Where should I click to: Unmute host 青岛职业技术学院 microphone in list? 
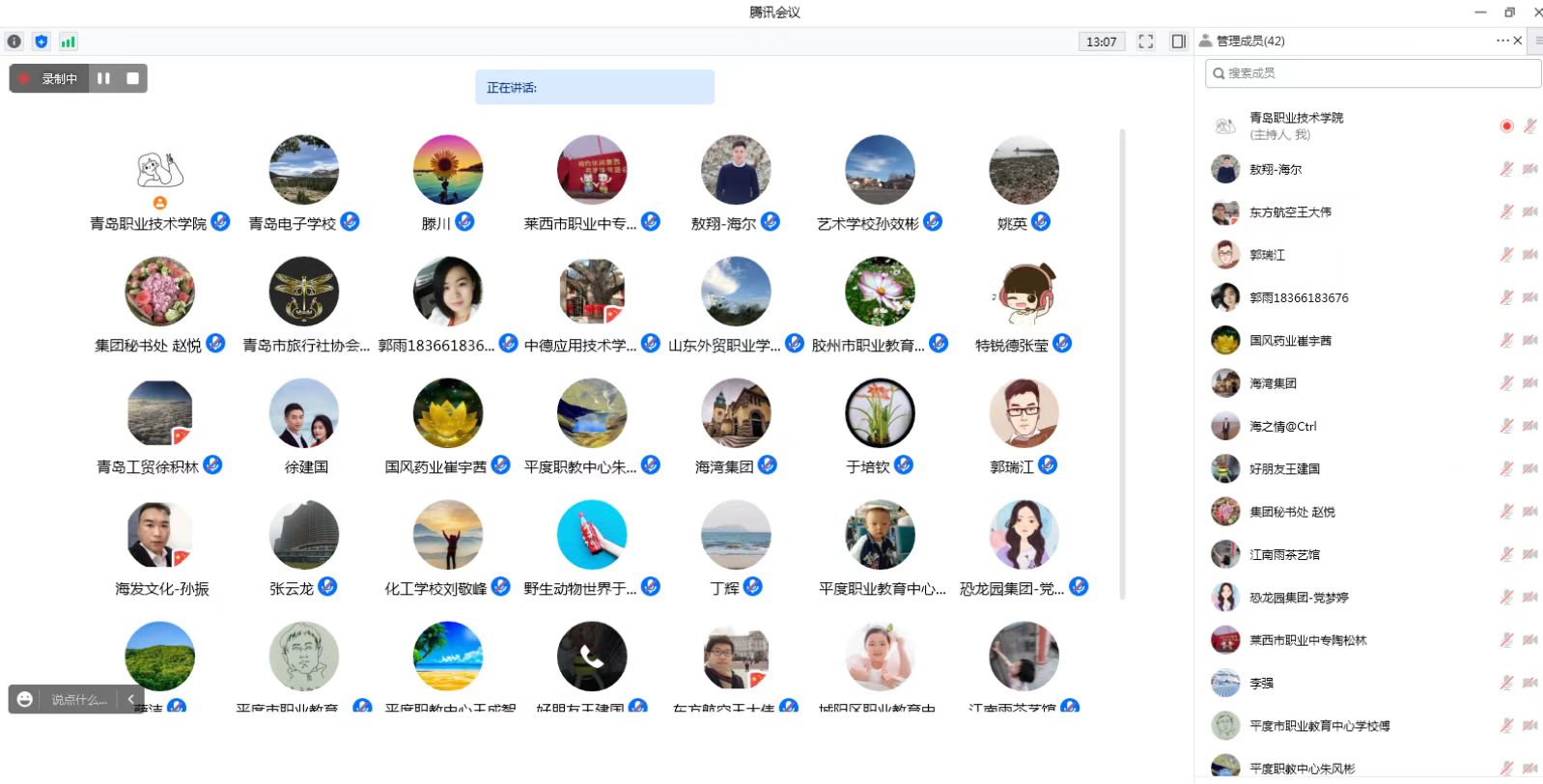tap(1530, 126)
